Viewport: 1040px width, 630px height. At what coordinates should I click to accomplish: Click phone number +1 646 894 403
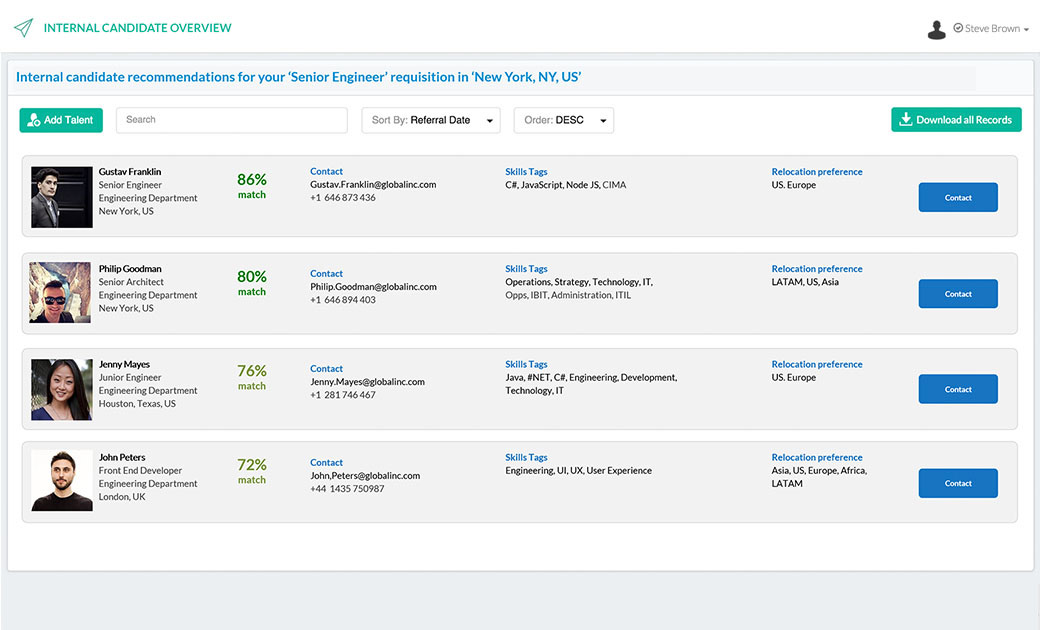click(x=343, y=300)
